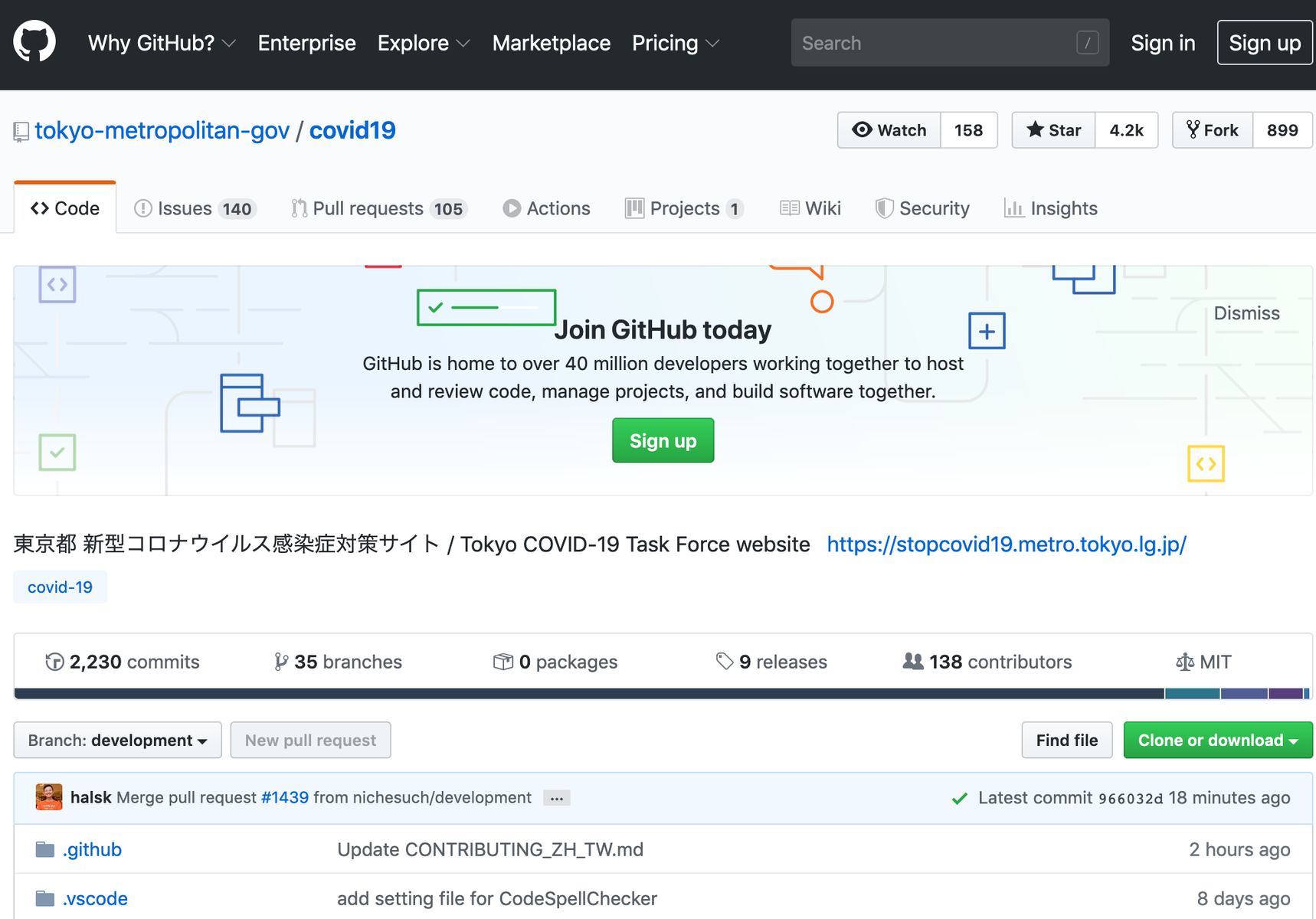This screenshot has width=1316, height=919.
Task: Click the green commit status checkmark
Action: tap(959, 798)
